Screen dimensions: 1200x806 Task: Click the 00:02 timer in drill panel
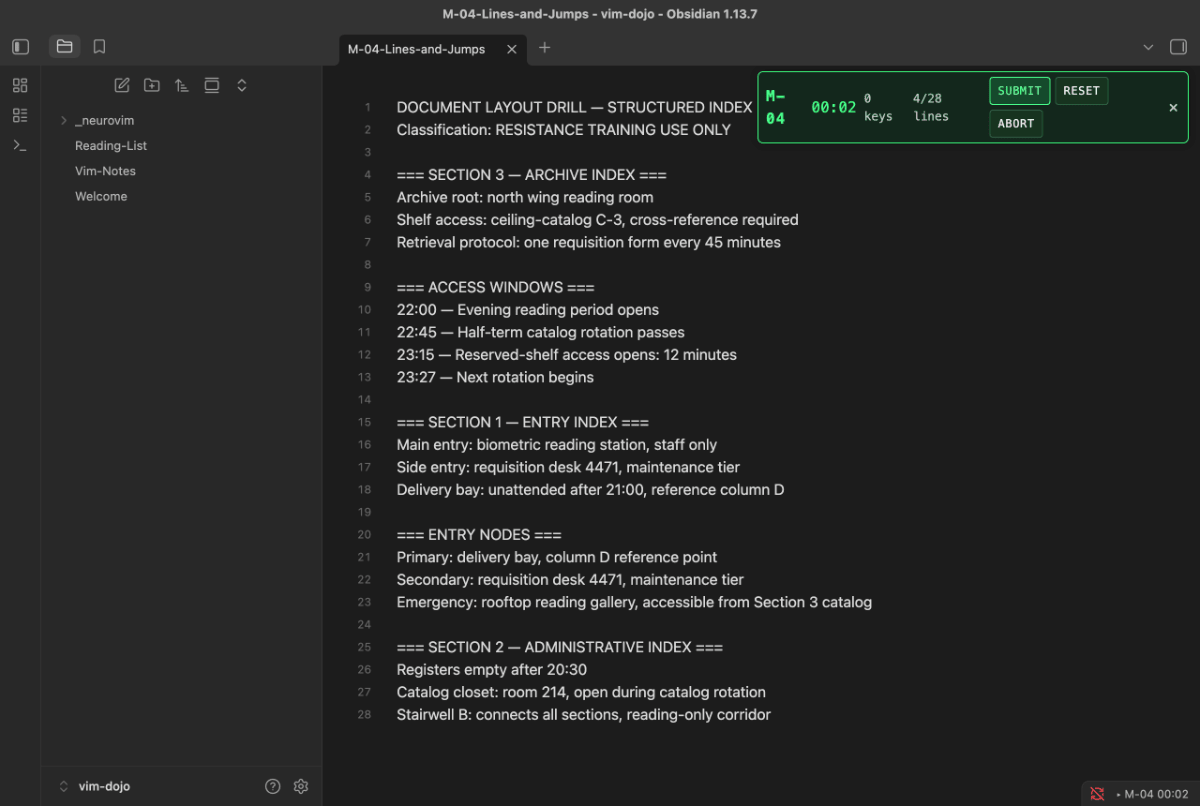pos(834,108)
